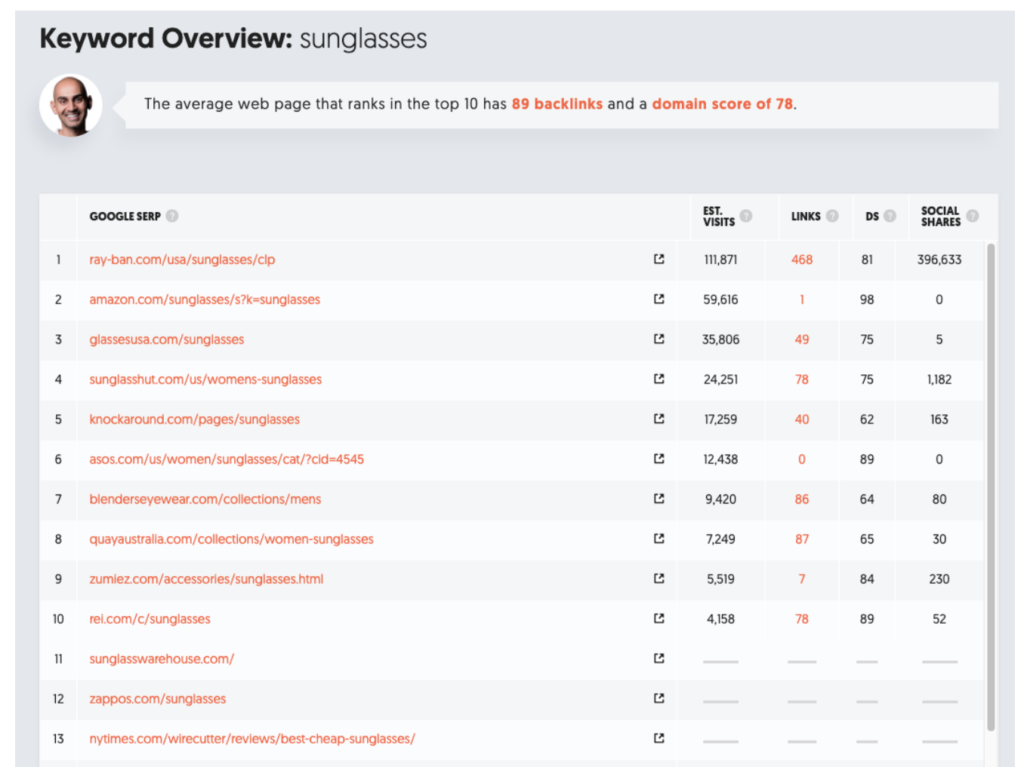Click links value 1 for amazon.com
The image size is (1024, 767).
pos(802,299)
